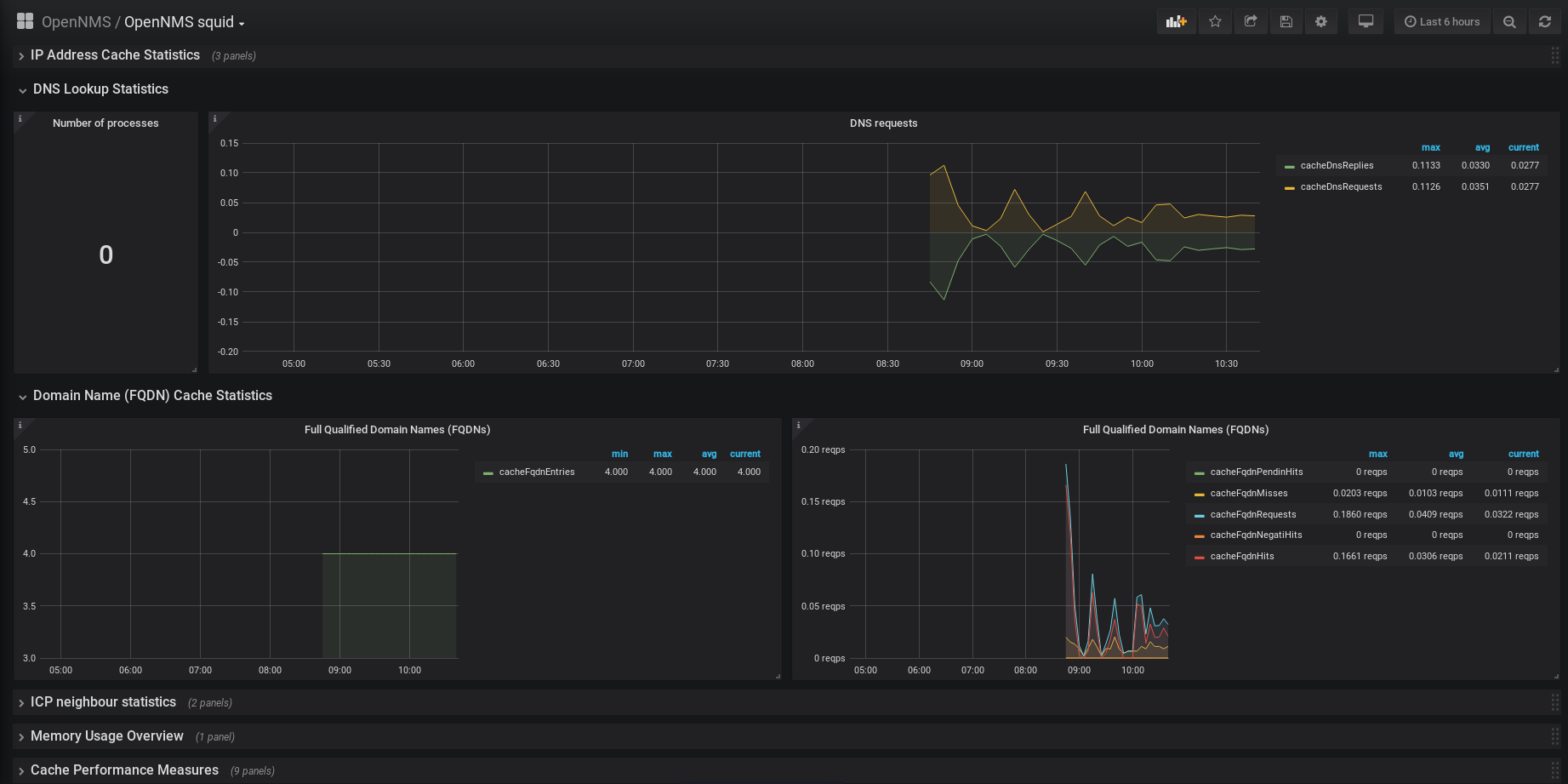Click the Add panel icon
Viewport: 1568px width, 784px height.
coord(1176,22)
